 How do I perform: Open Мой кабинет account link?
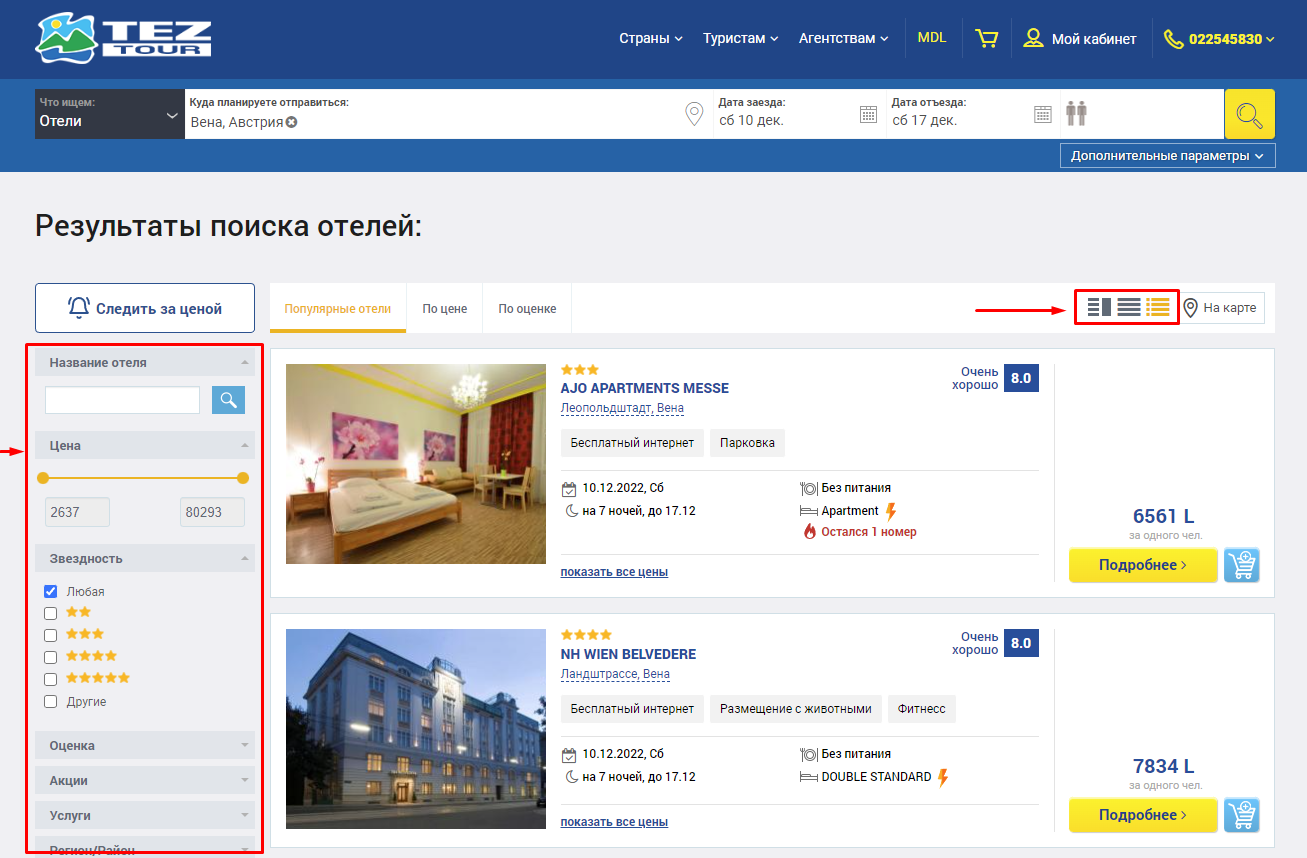(x=1094, y=39)
